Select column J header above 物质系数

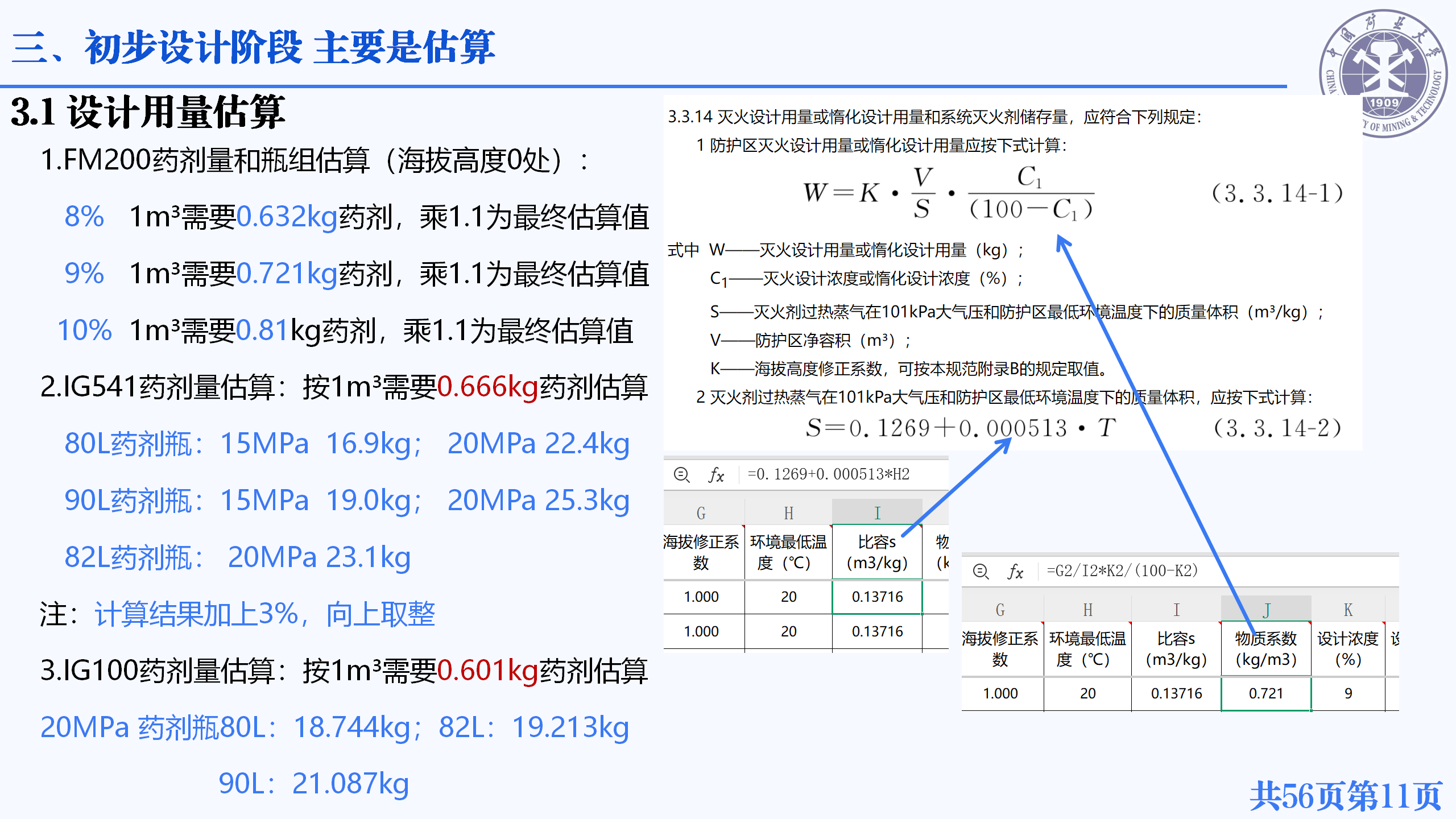click(x=1266, y=609)
